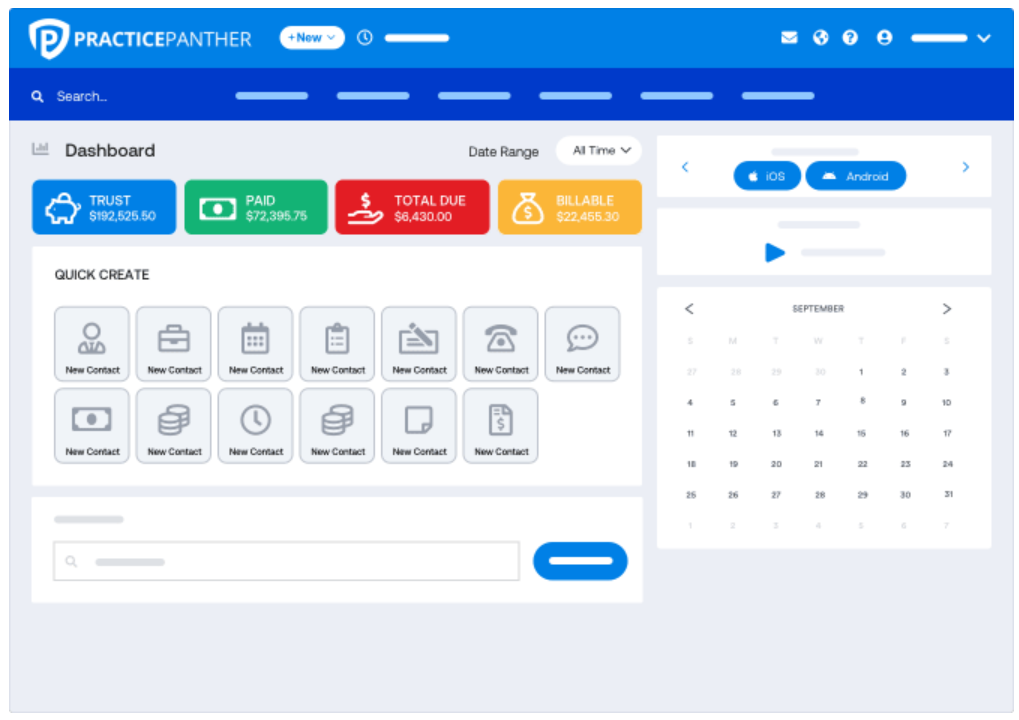Screen dimensions: 1019x720
Task: Click the clock time entry quick create icon
Action: tap(255, 426)
